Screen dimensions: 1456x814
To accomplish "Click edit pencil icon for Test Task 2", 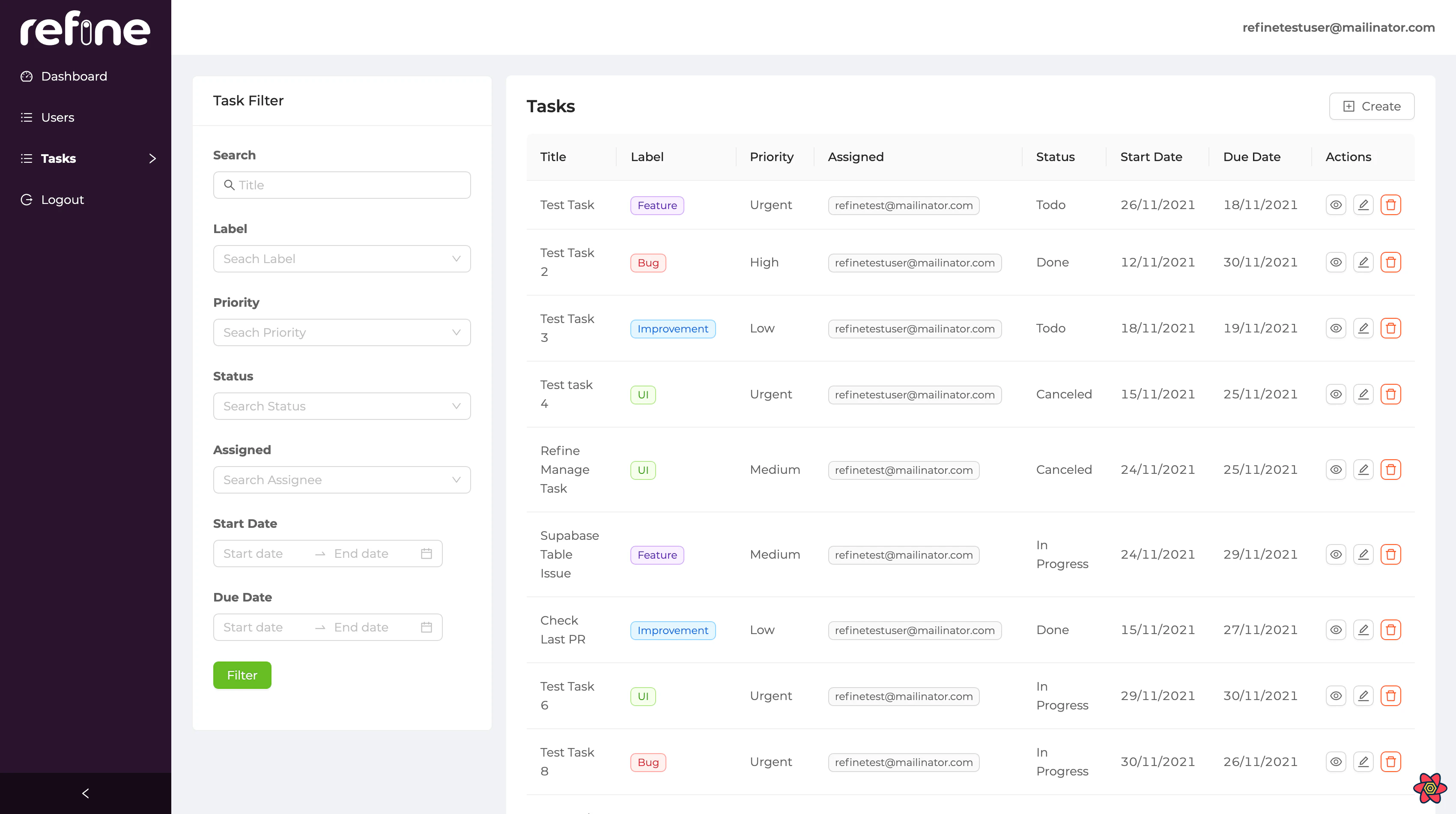I will coord(1363,262).
